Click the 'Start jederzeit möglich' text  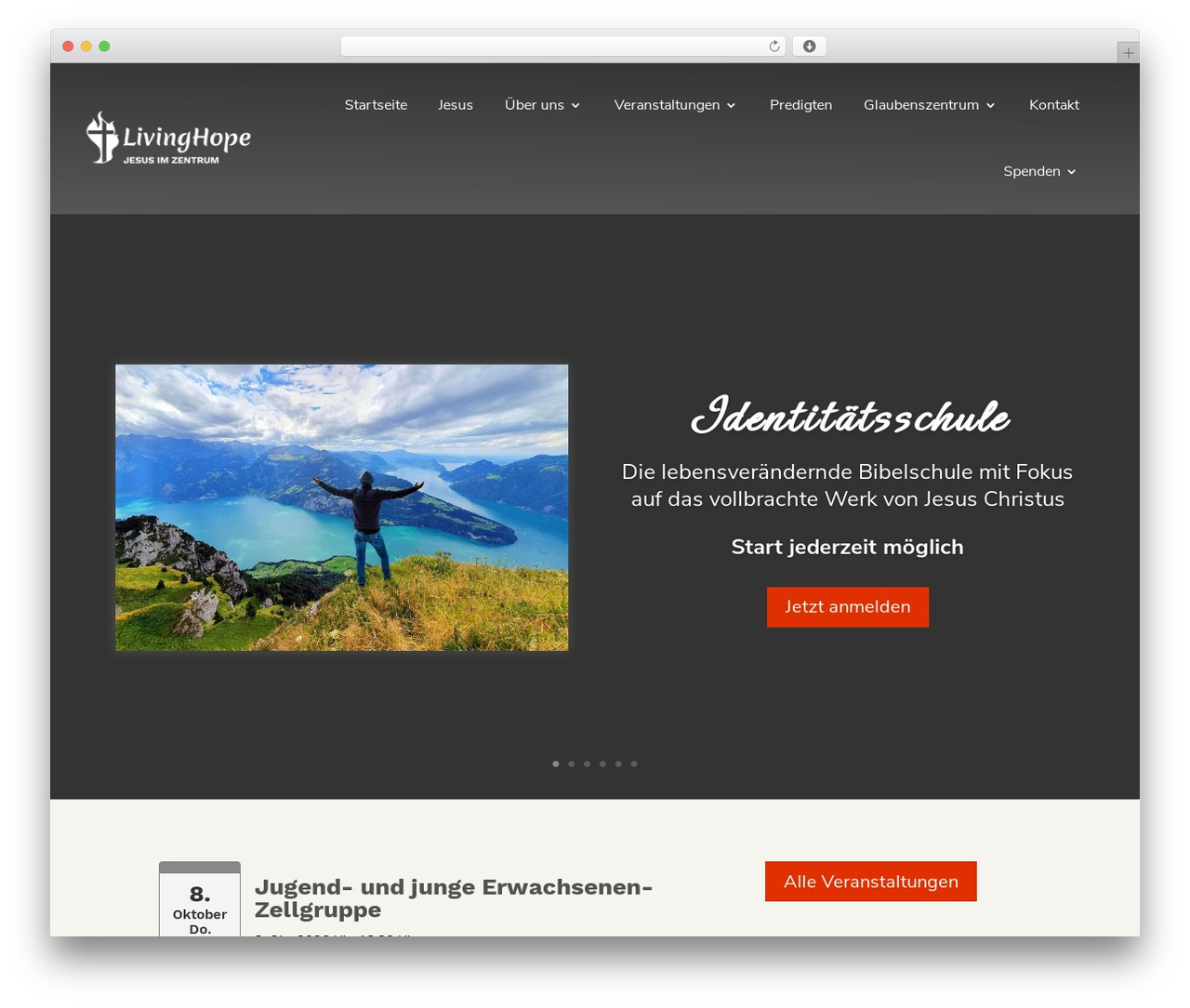[x=848, y=547]
